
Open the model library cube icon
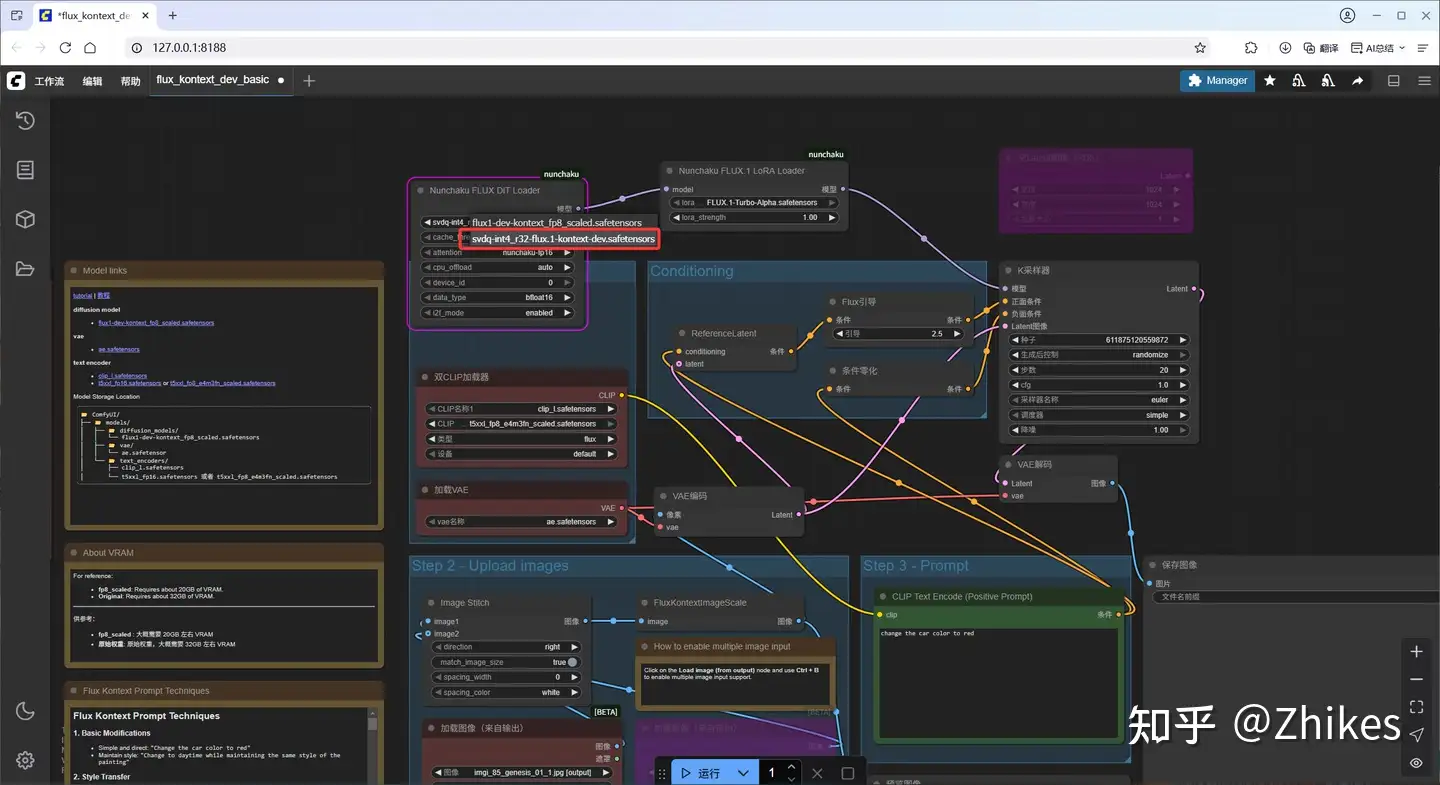coord(25,219)
